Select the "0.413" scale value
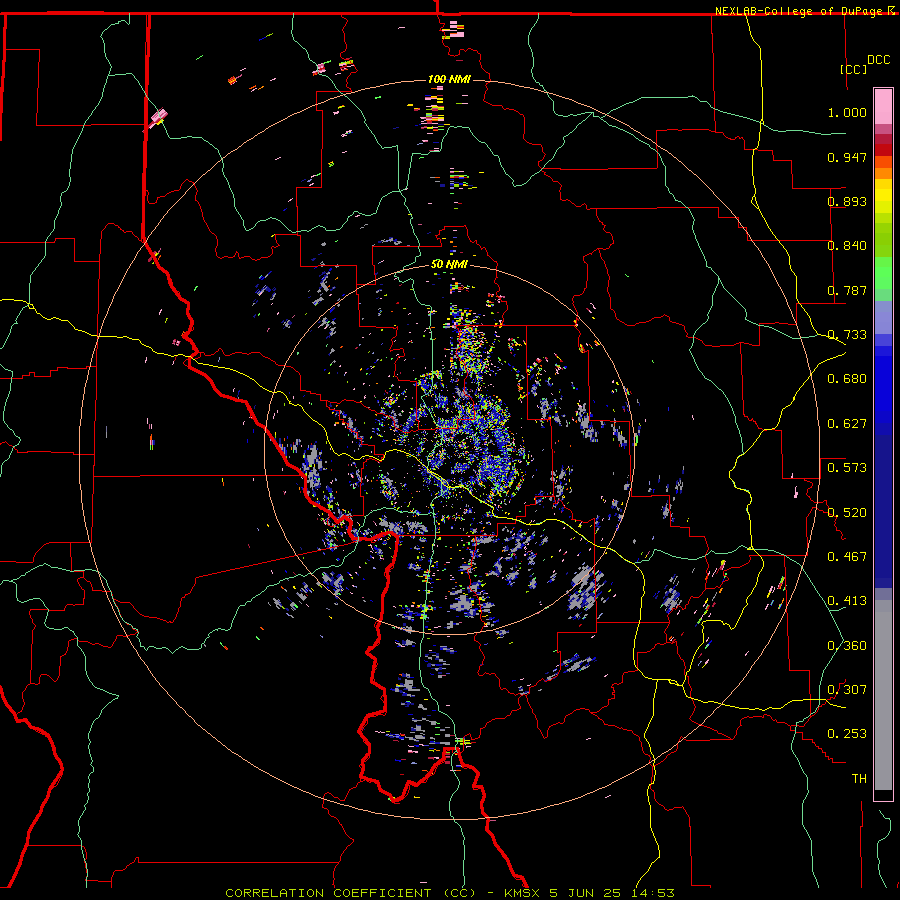900x900 pixels. pos(847,601)
